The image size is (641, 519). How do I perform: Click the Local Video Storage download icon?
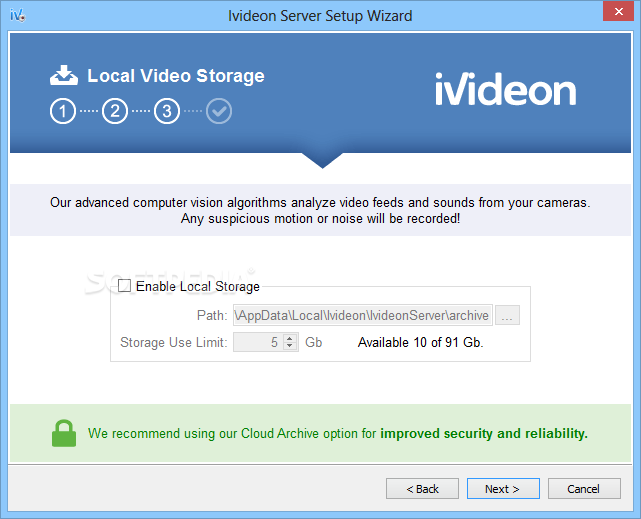click(64, 75)
